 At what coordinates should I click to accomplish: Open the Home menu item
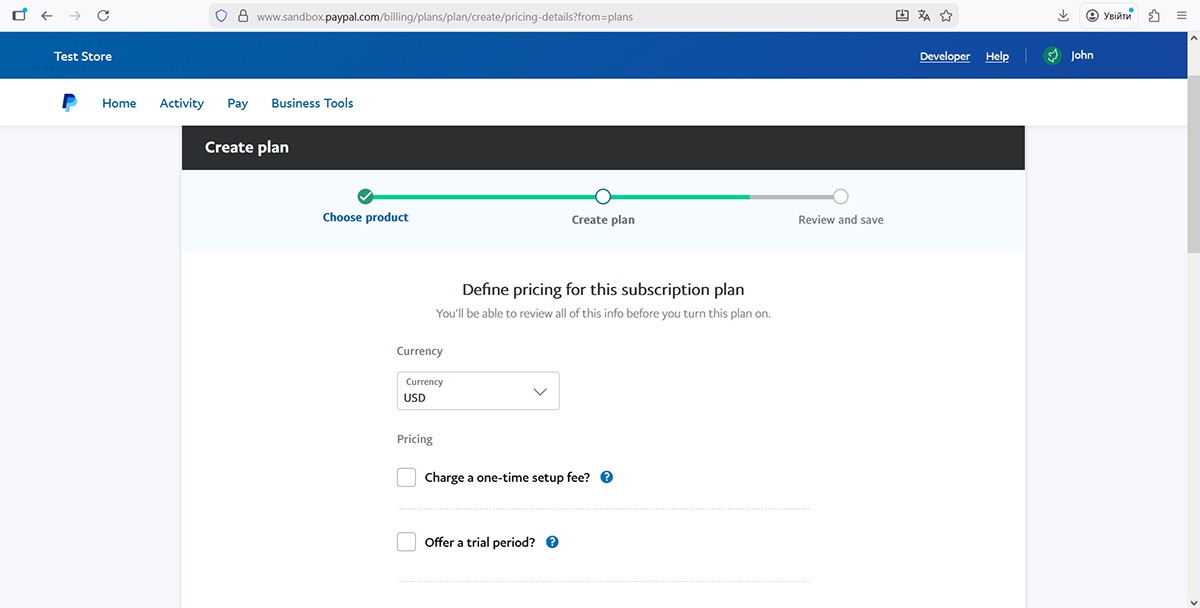pos(119,103)
